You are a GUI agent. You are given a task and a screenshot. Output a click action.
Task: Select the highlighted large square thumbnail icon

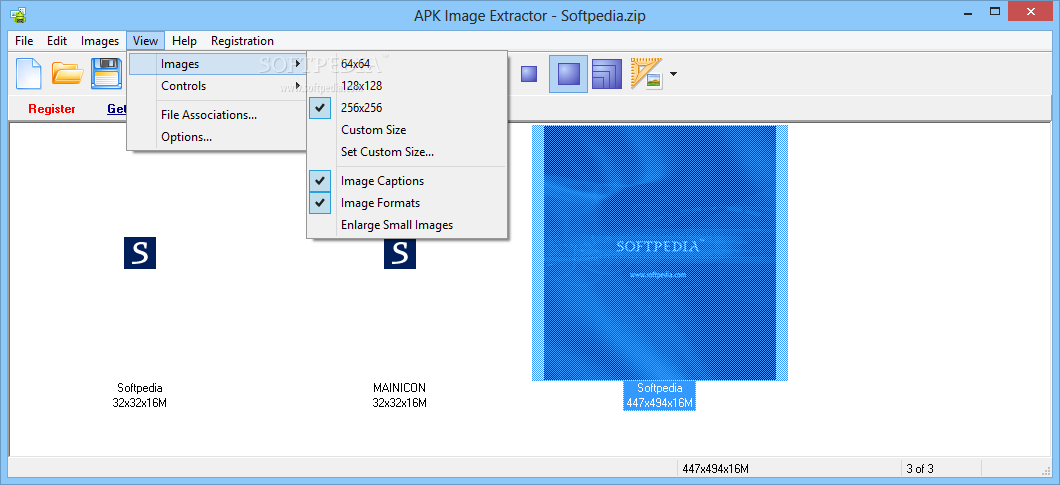(568, 74)
